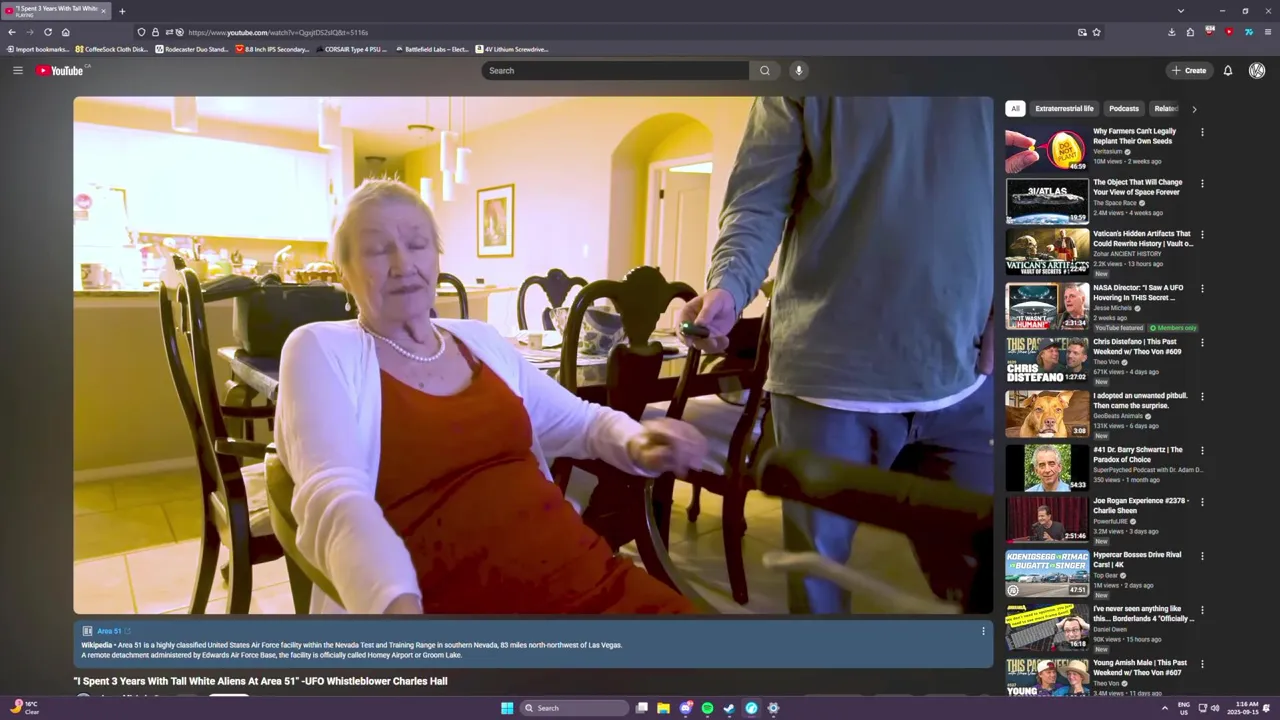
Task: Switch to the playing YouTube browser tab
Action: pyautogui.click(x=55, y=11)
